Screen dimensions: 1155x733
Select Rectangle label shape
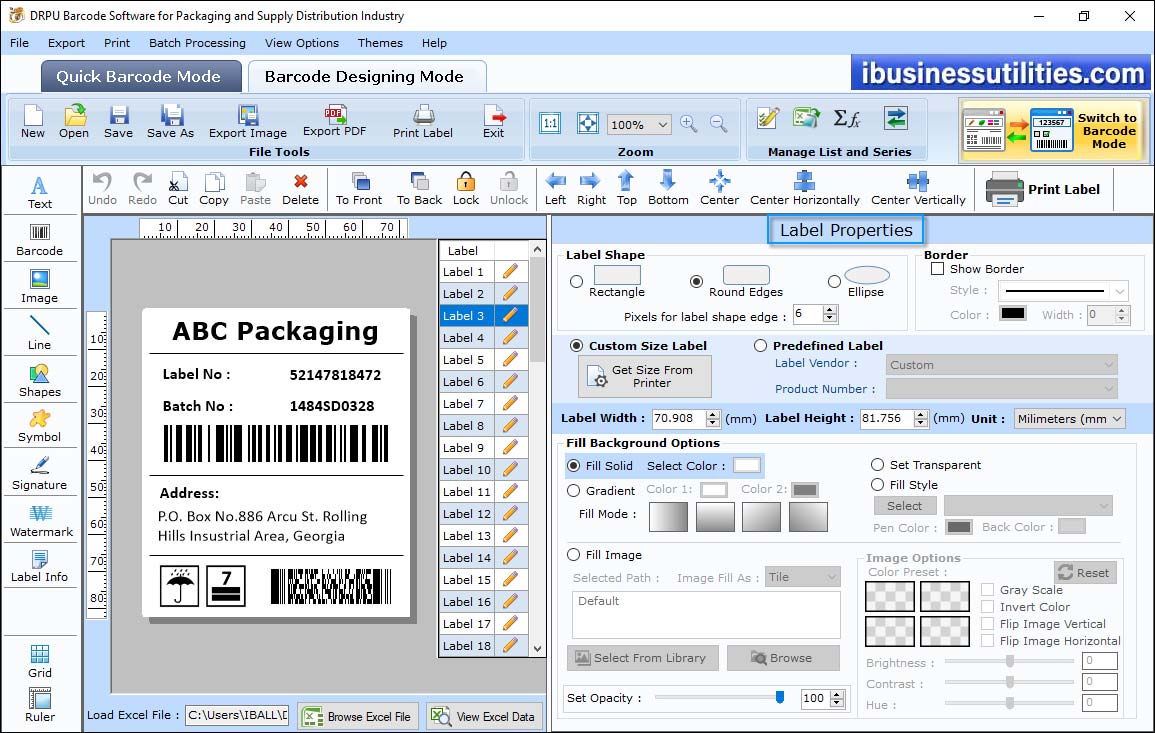[576, 281]
